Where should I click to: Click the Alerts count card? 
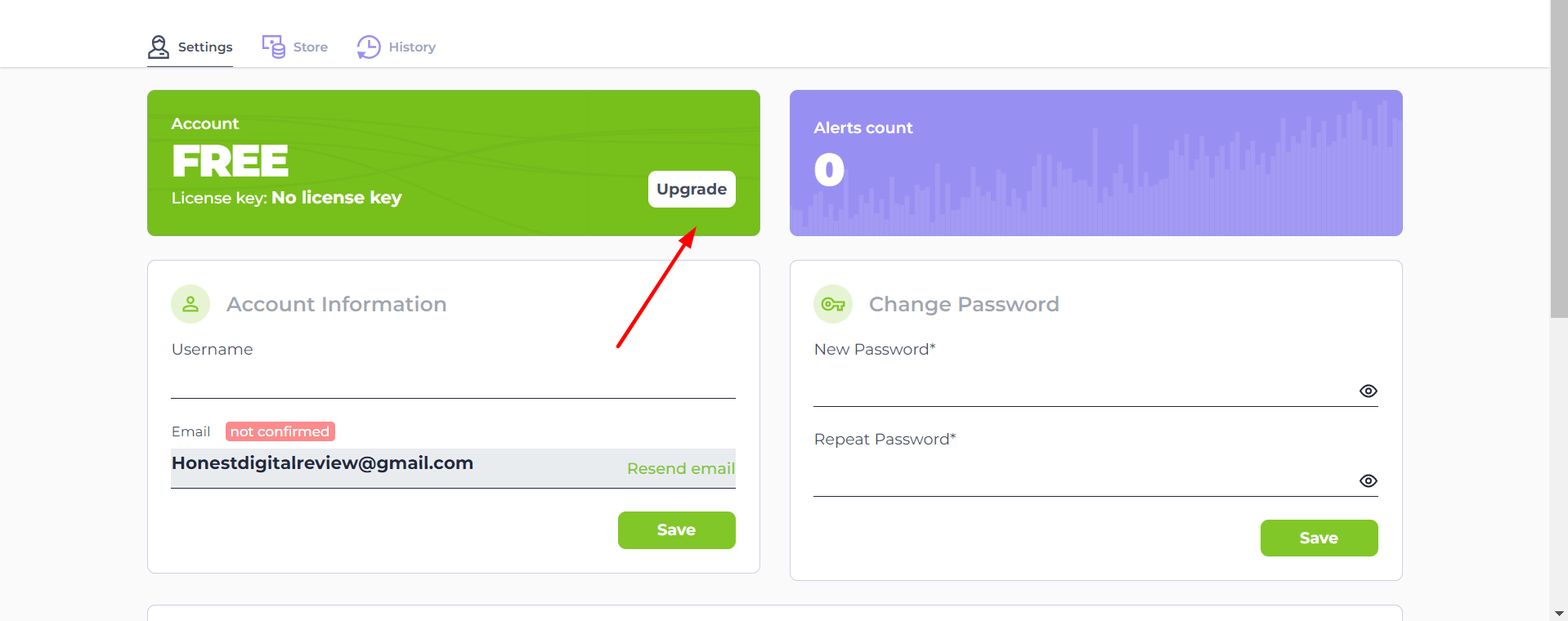tap(1095, 163)
